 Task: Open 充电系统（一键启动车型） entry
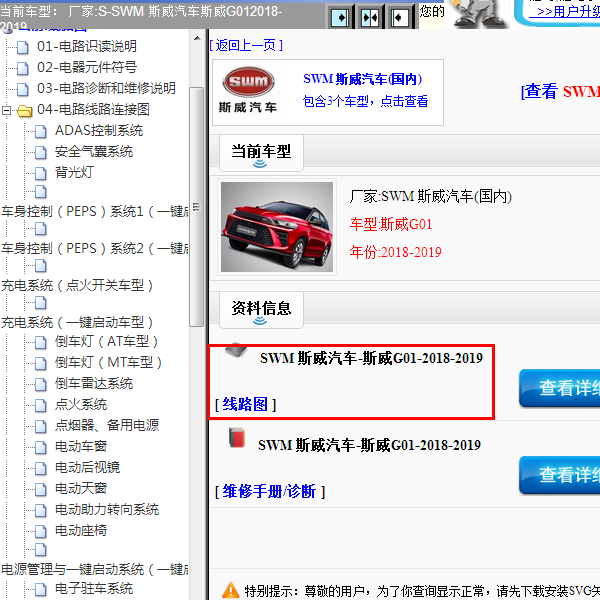(77, 323)
